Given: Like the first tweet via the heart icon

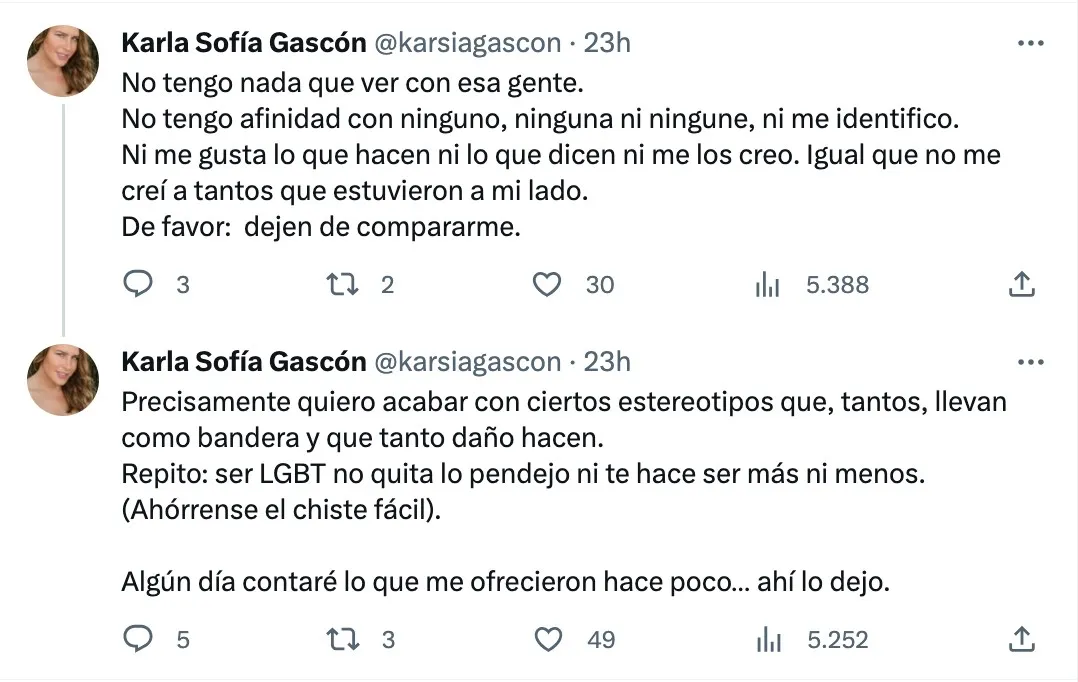Looking at the screenshot, I should click(x=547, y=285).
